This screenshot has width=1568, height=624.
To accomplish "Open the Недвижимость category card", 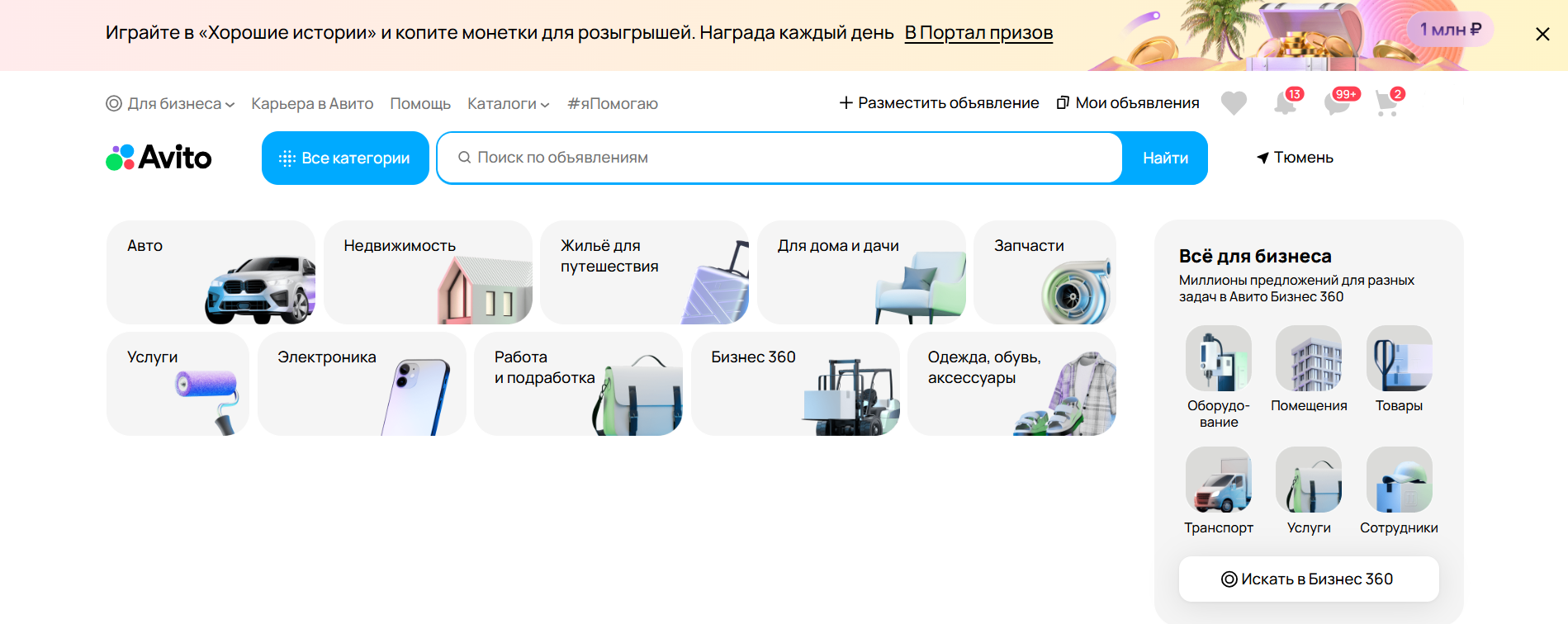I will 428,272.
